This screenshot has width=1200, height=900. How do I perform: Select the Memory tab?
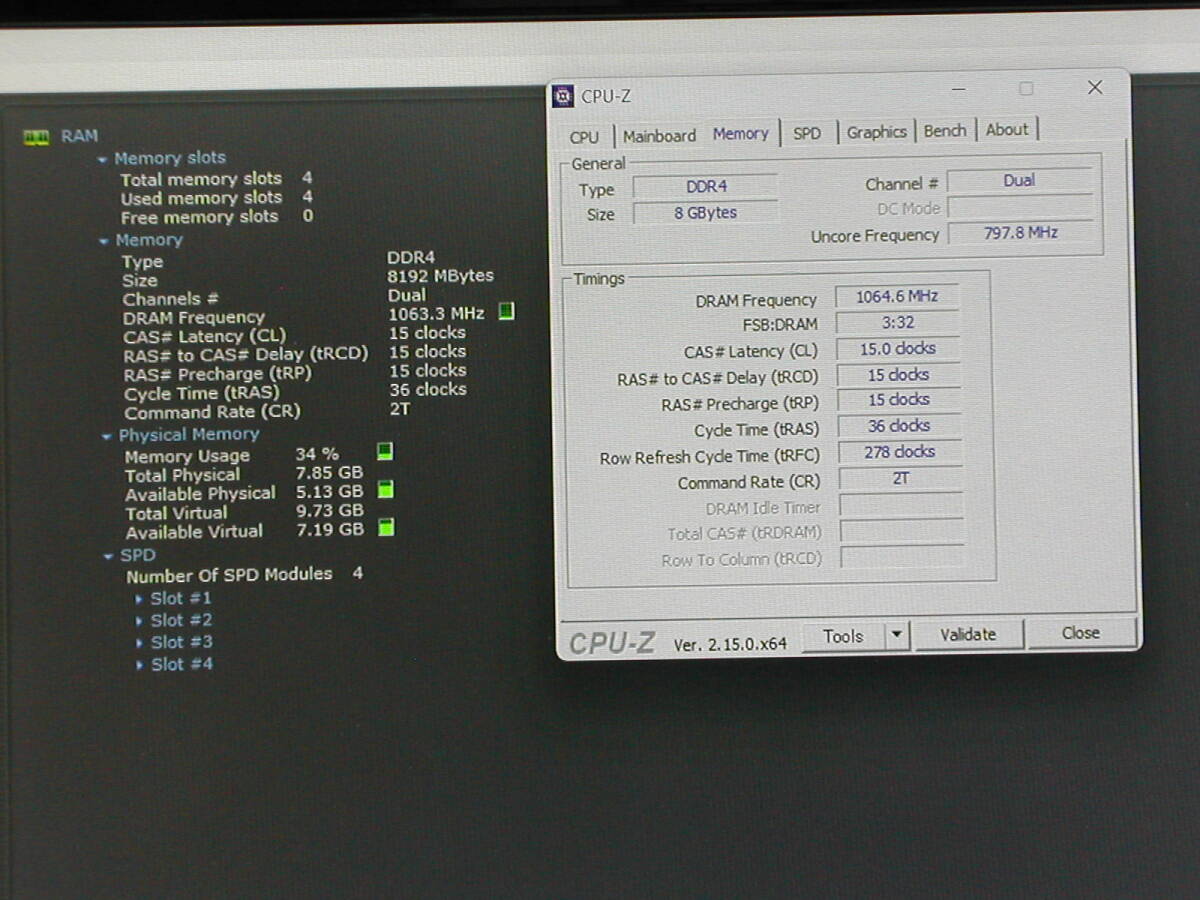click(741, 134)
